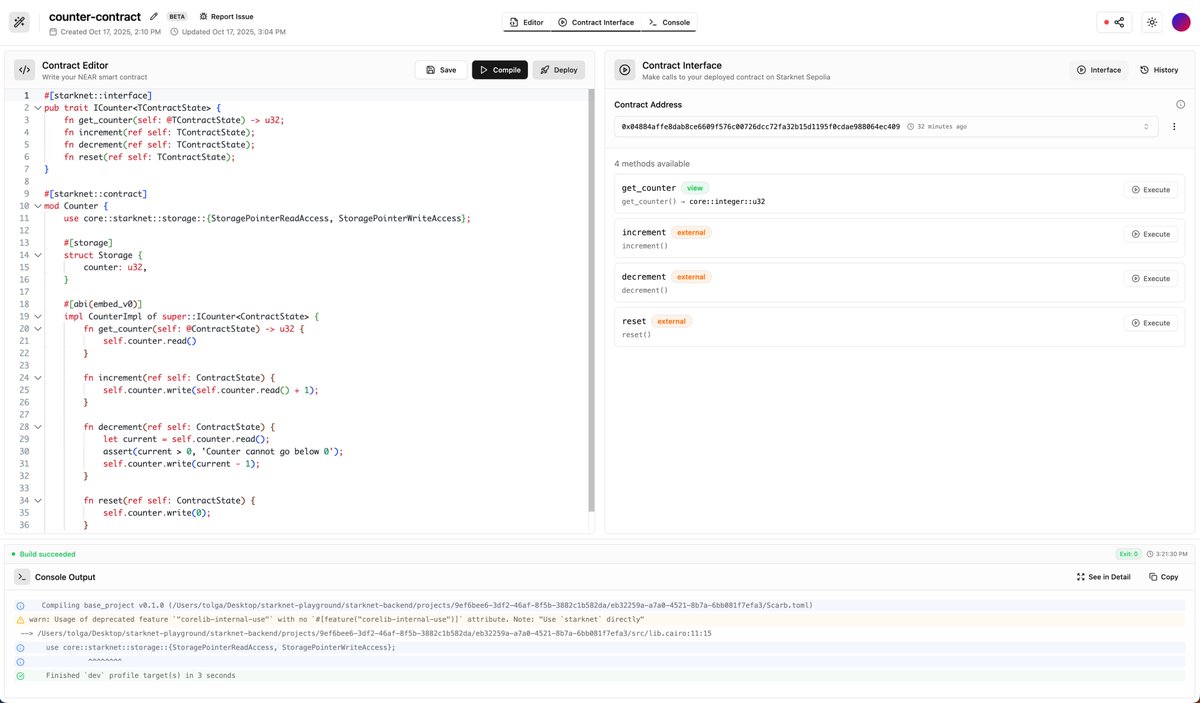Click the 'Exit: 0' status badge
1200x703 pixels.
tap(1129, 554)
